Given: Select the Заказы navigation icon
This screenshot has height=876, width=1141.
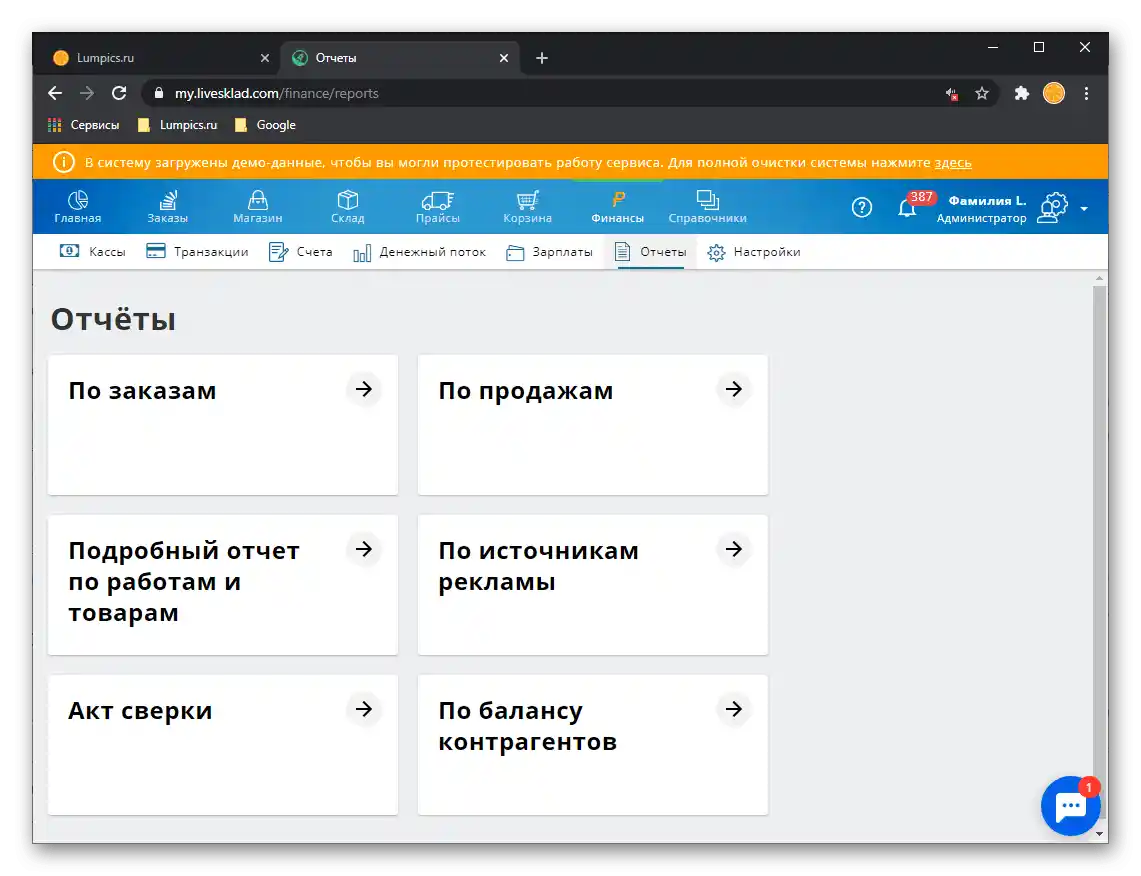Looking at the screenshot, I should click(x=166, y=199).
